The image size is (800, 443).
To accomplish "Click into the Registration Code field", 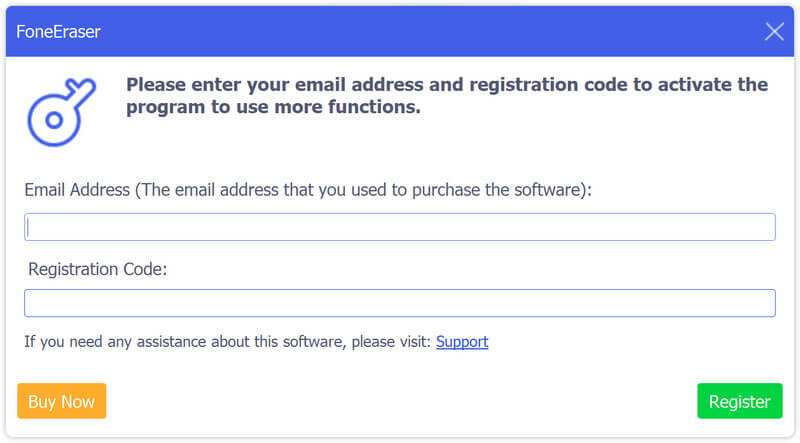I will (x=400, y=303).
